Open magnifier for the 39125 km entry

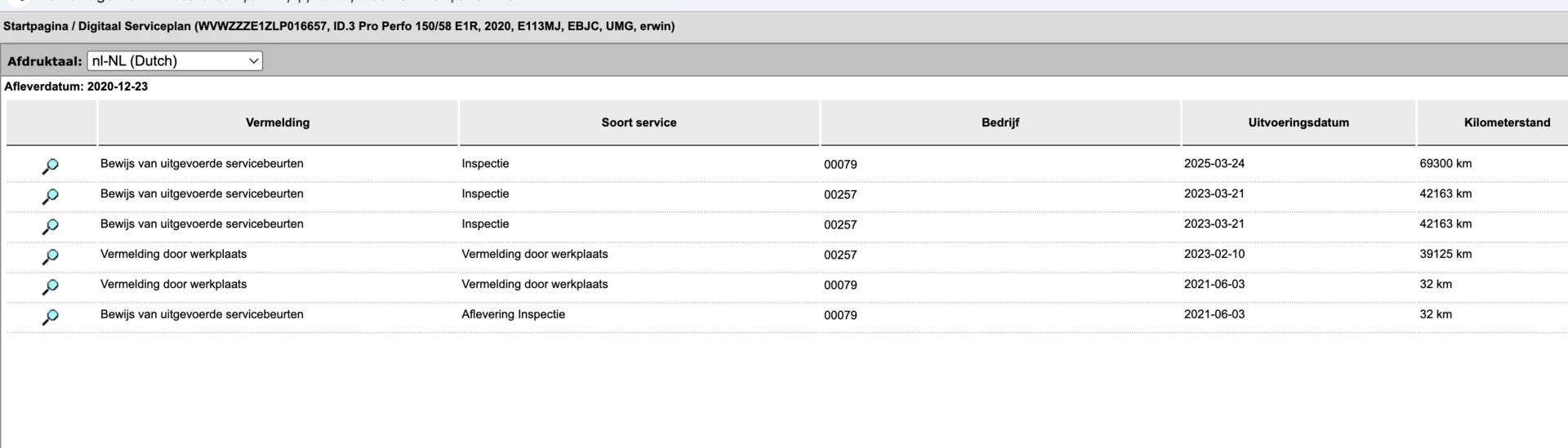(x=50, y=257)
